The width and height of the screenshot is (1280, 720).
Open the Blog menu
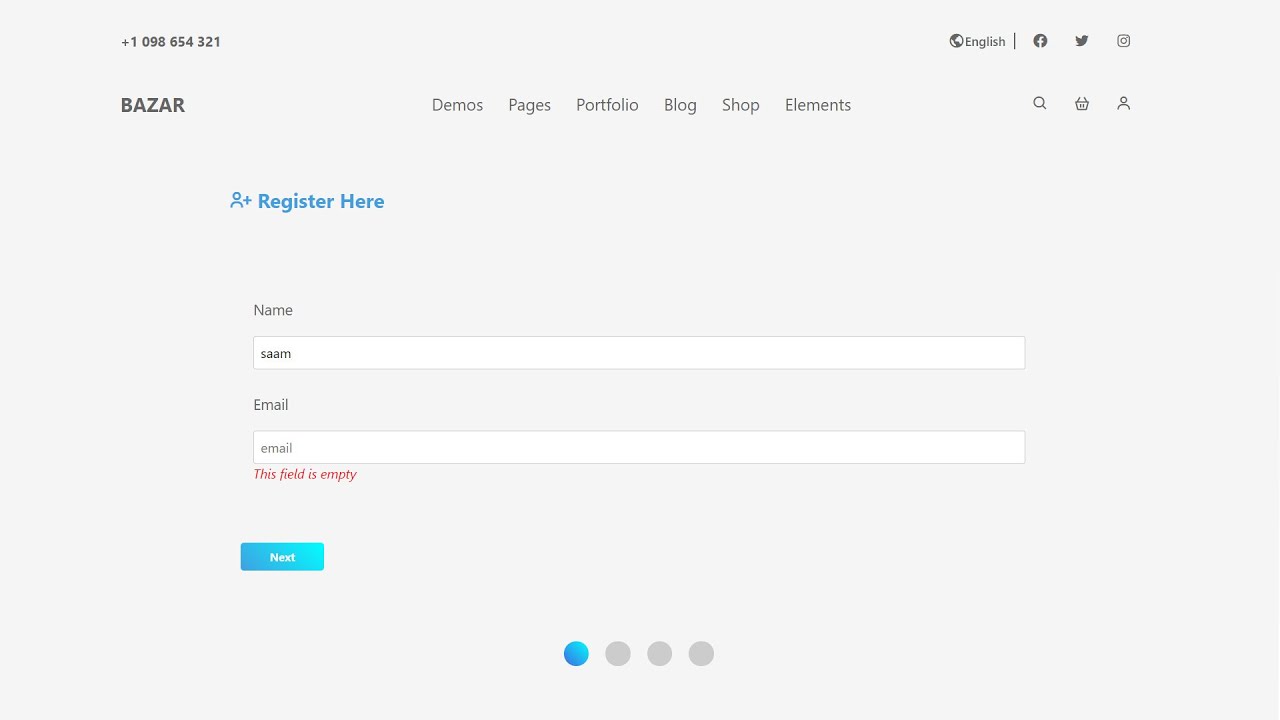coord(680,105)
